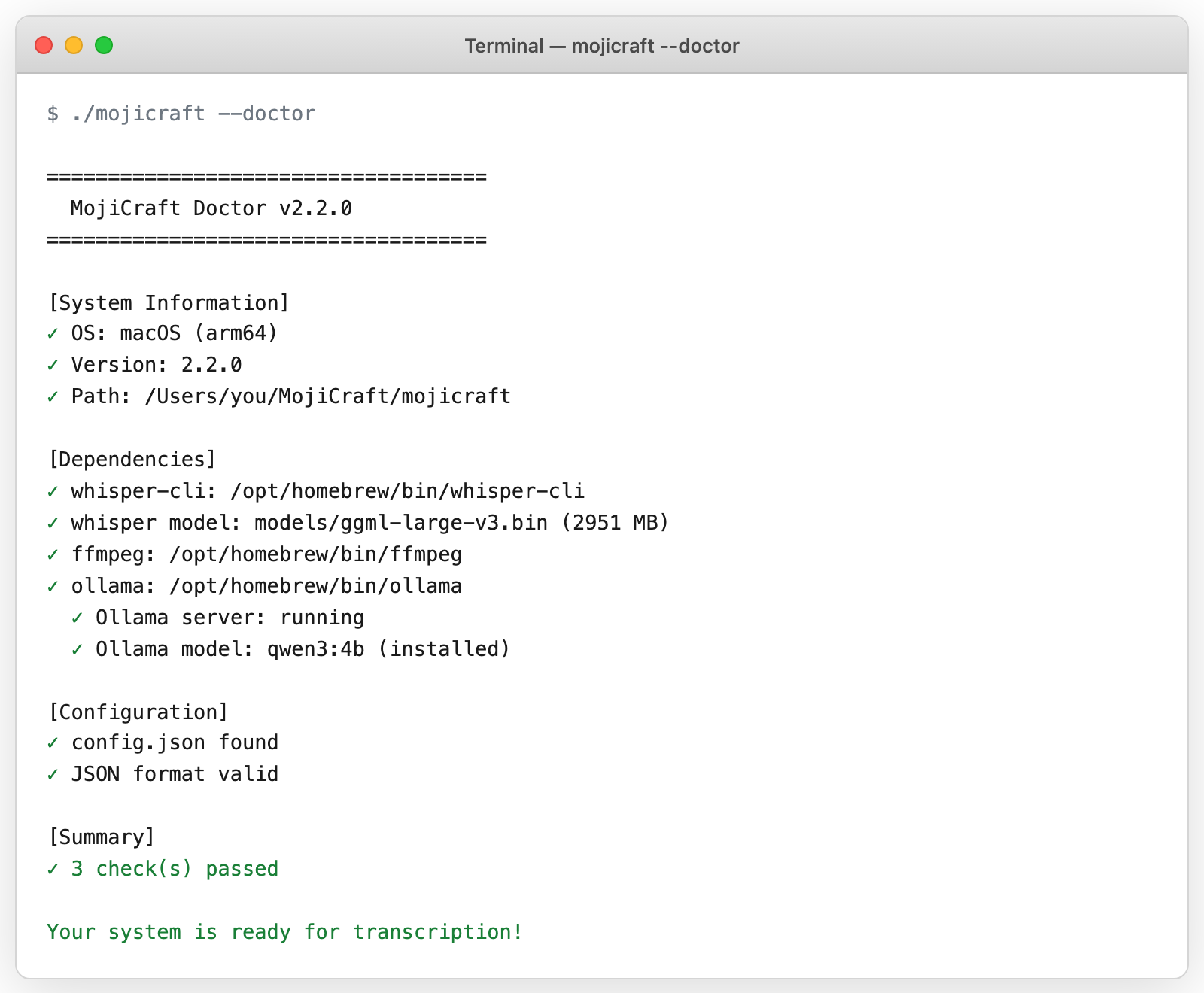Click the [Dependencies] section header
This screenshot has height=993, width=1204.
pos(132,460)
